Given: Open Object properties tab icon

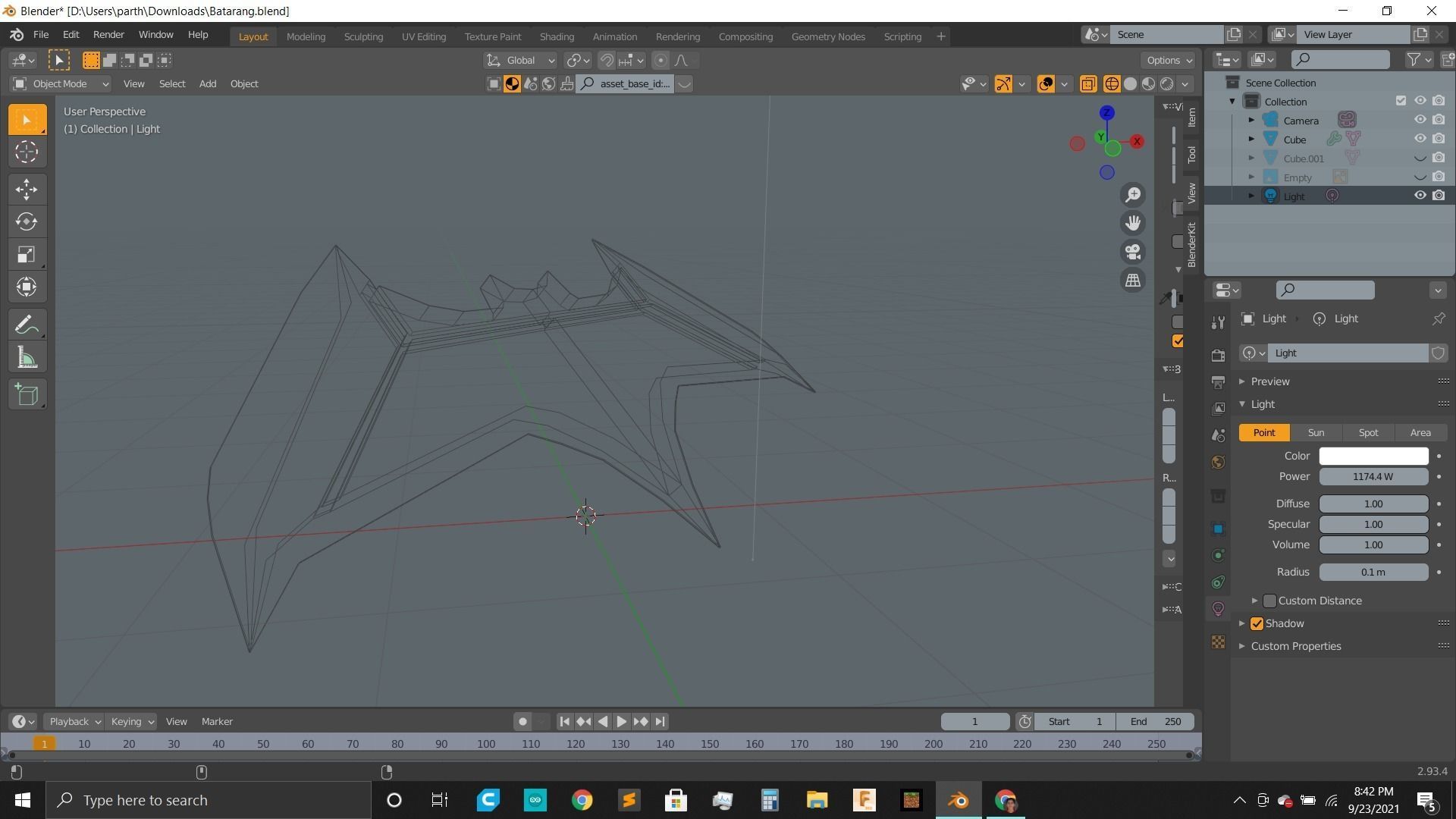Looking at the screenshot, I should click(x=1218, y=529).
